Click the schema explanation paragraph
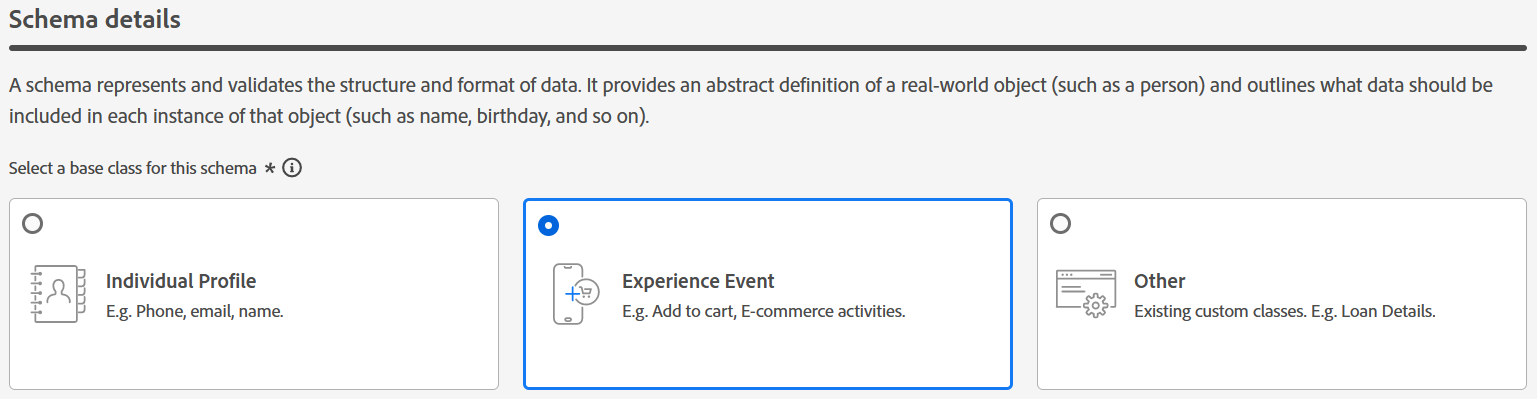This screenshot has height=399, width=1537. [x=751, y=101]
